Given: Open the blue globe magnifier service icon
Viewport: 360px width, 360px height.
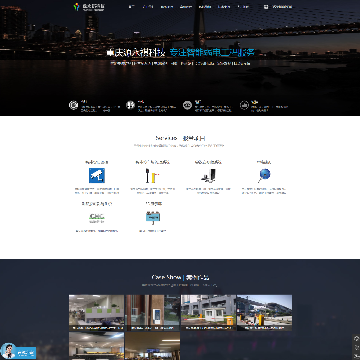Looking at the screenshot, I should (x=264, y=175).
